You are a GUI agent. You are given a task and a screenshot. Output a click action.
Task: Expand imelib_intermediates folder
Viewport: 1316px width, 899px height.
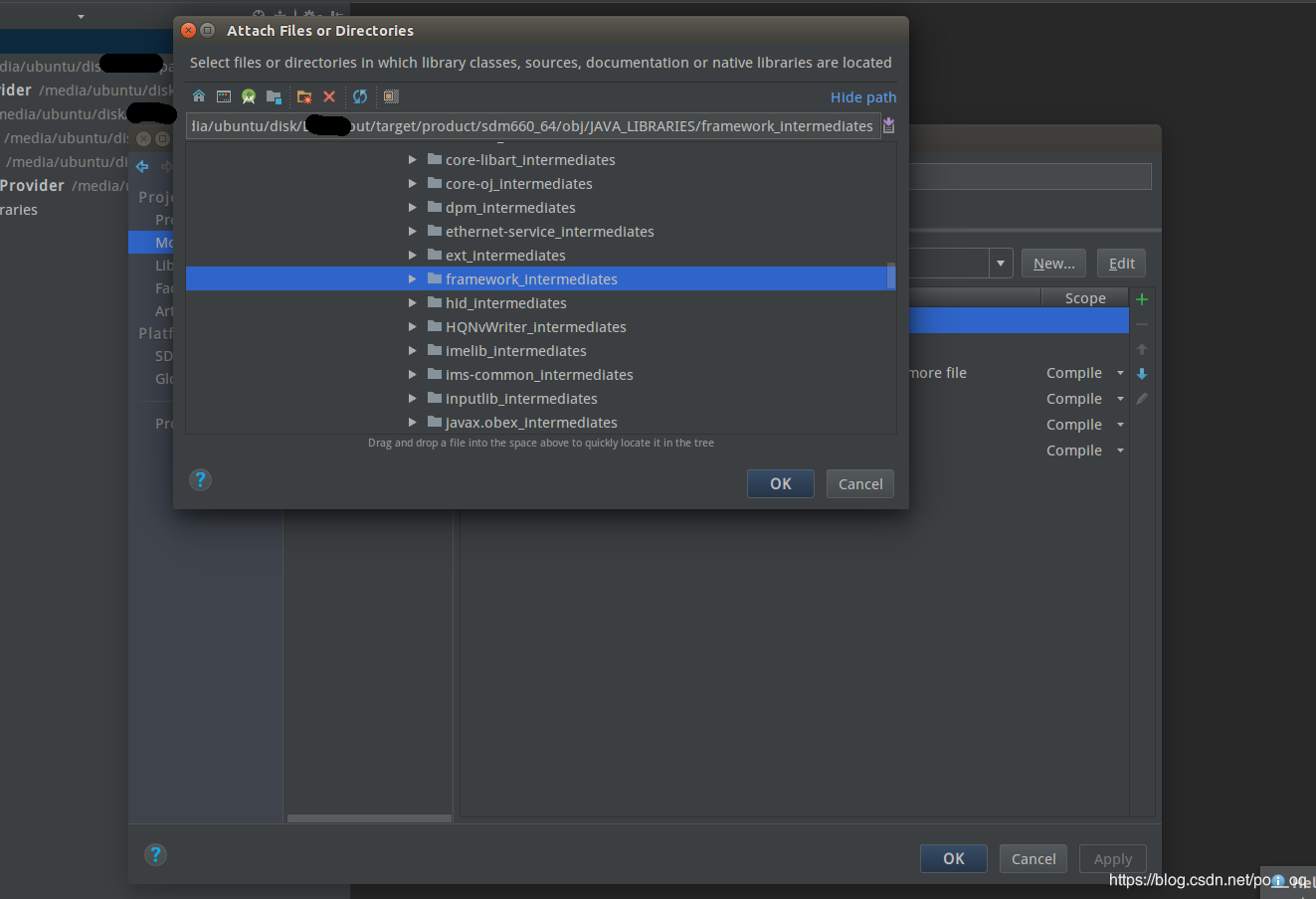(412, 350)
